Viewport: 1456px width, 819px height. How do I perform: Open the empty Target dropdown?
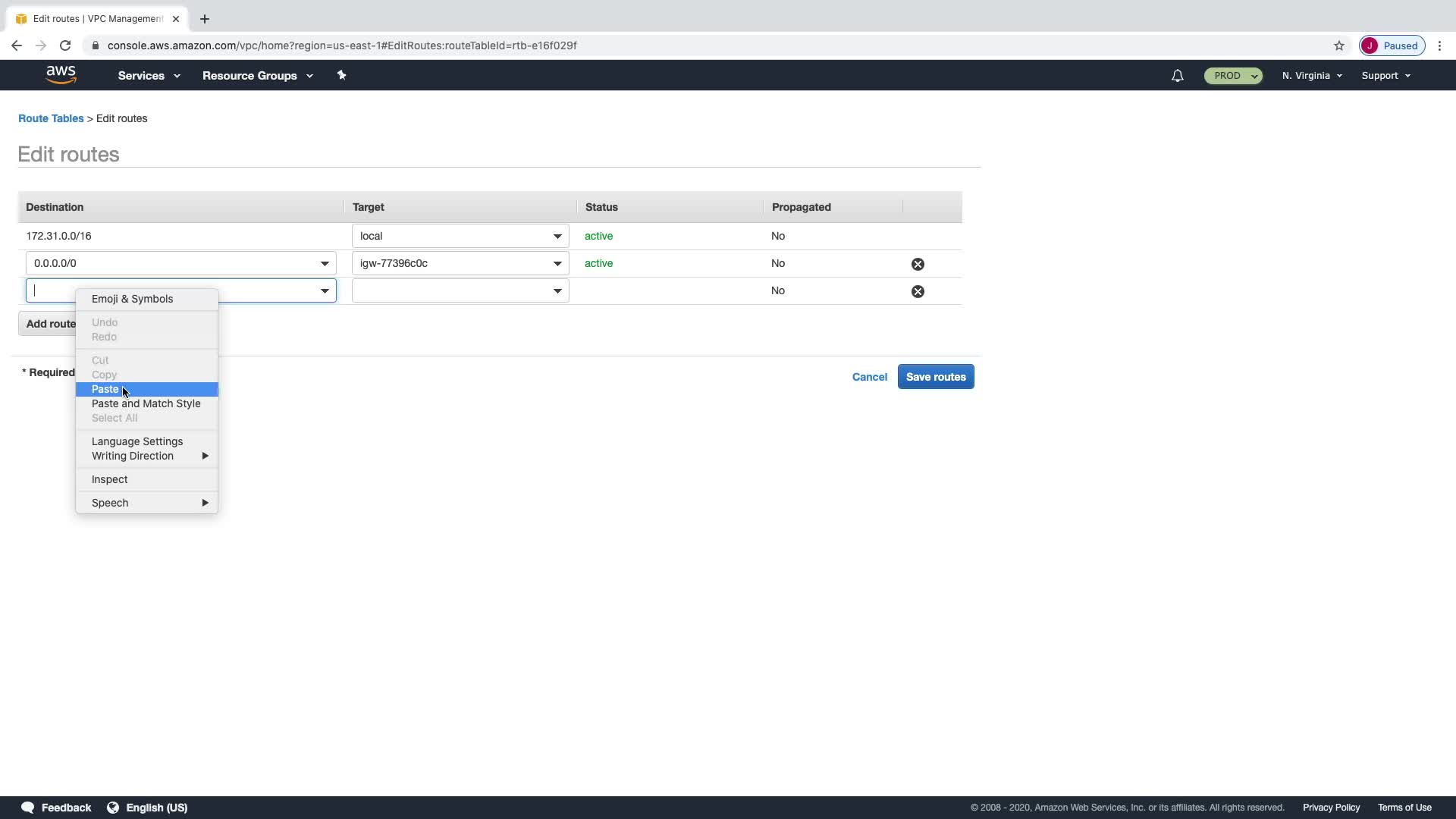click(x=460, y=290)
